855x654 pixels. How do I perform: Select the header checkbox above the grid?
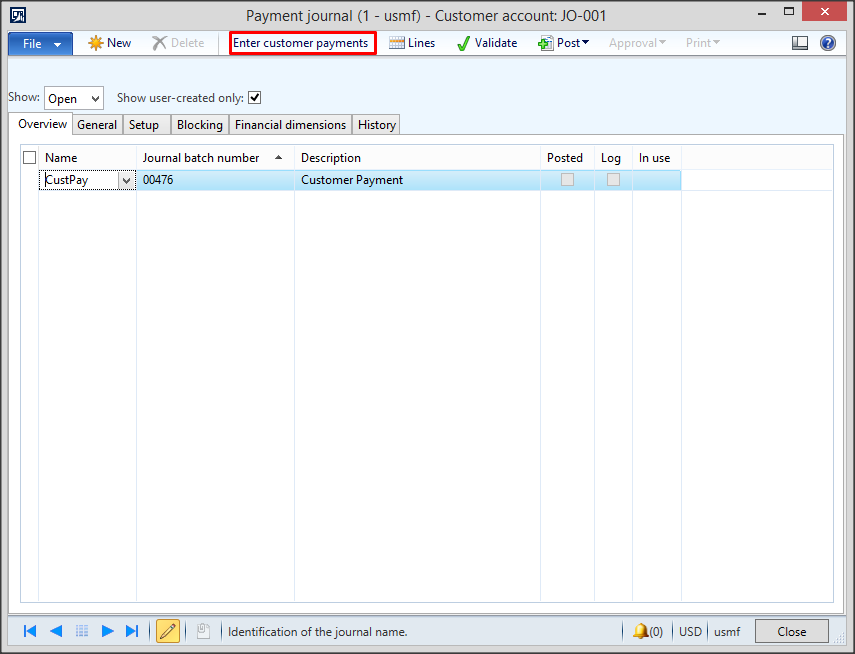(x=29, y=157)
